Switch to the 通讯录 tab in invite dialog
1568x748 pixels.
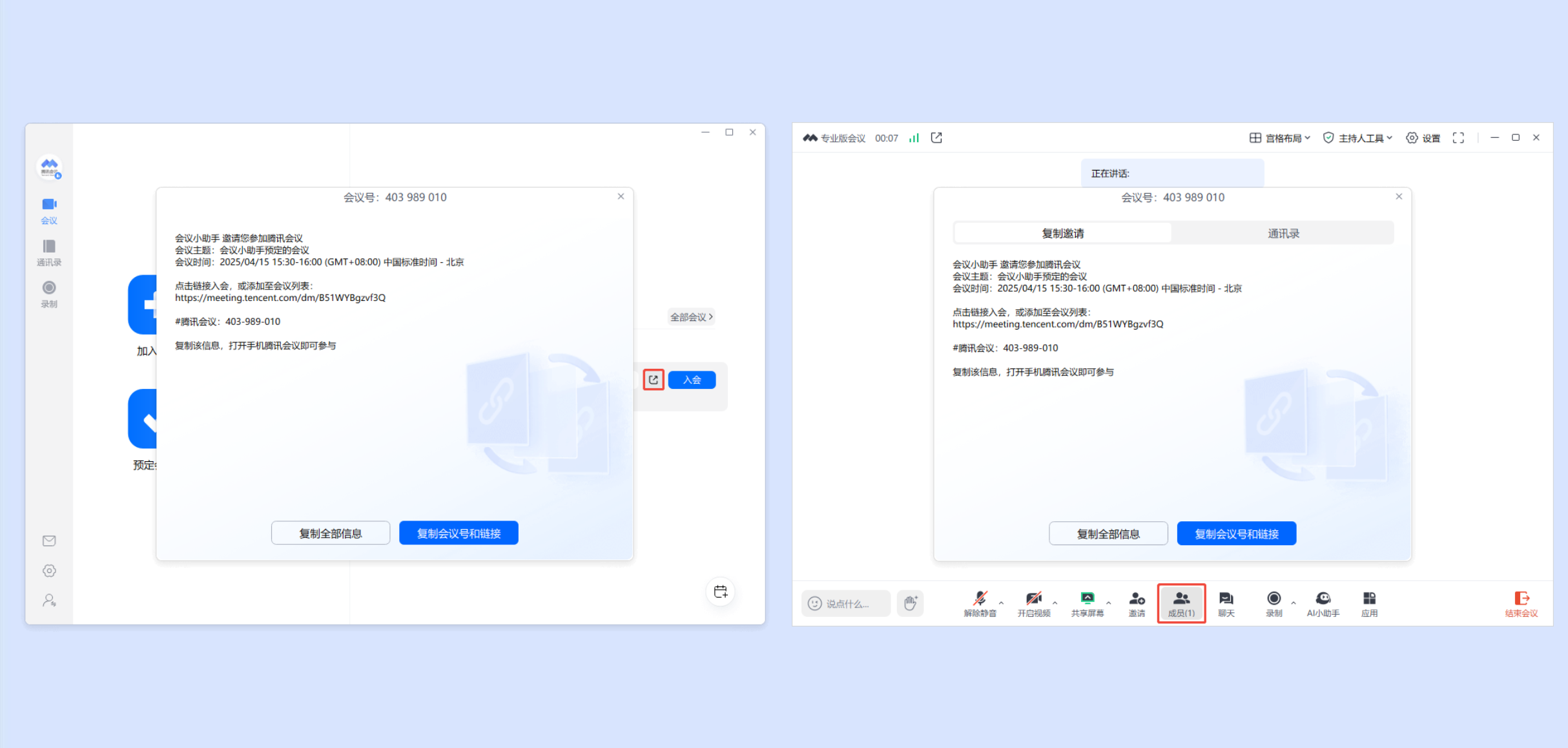coord(1283,233)
